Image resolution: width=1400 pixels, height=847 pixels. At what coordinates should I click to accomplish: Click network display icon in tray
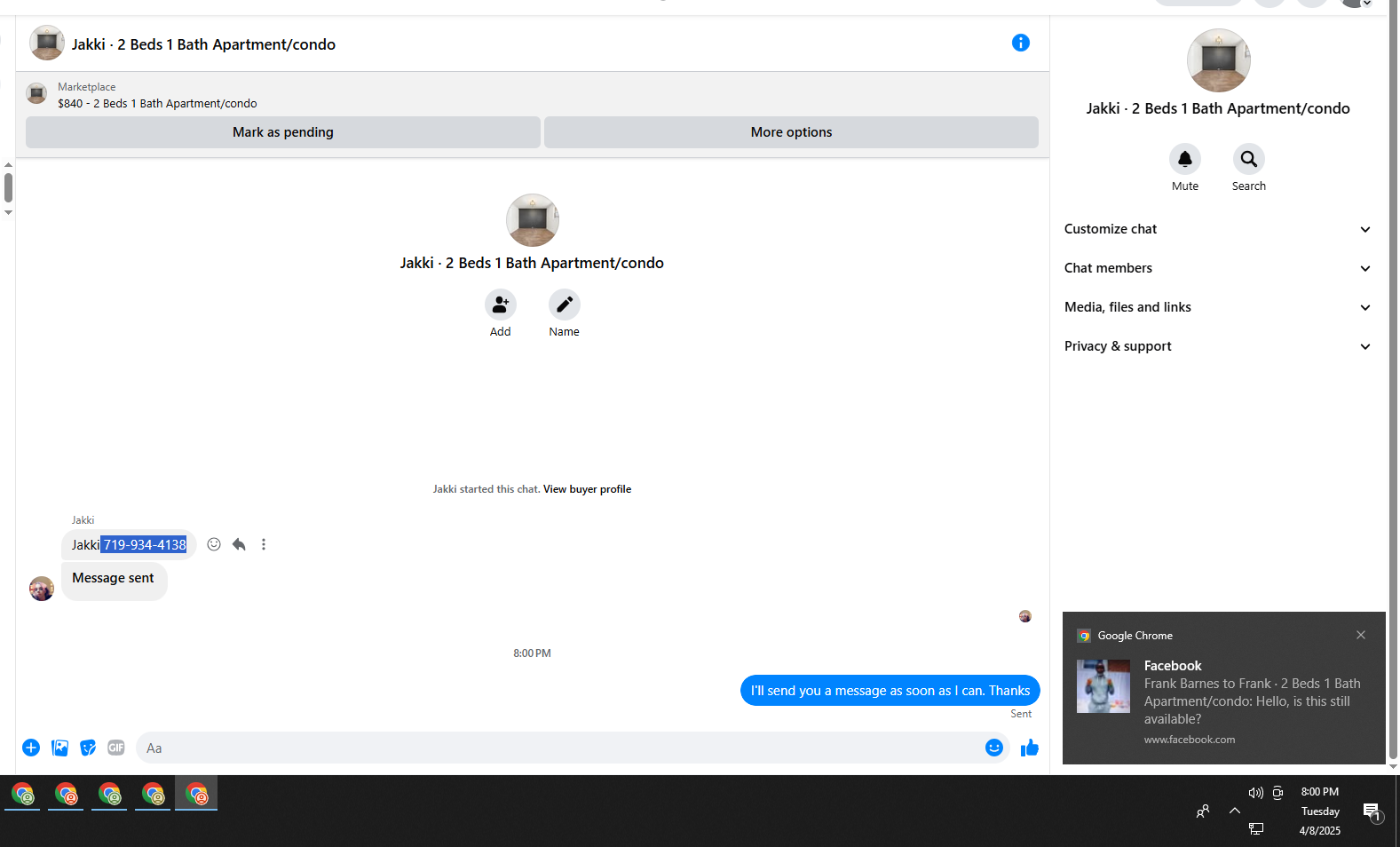[1256, 828]
